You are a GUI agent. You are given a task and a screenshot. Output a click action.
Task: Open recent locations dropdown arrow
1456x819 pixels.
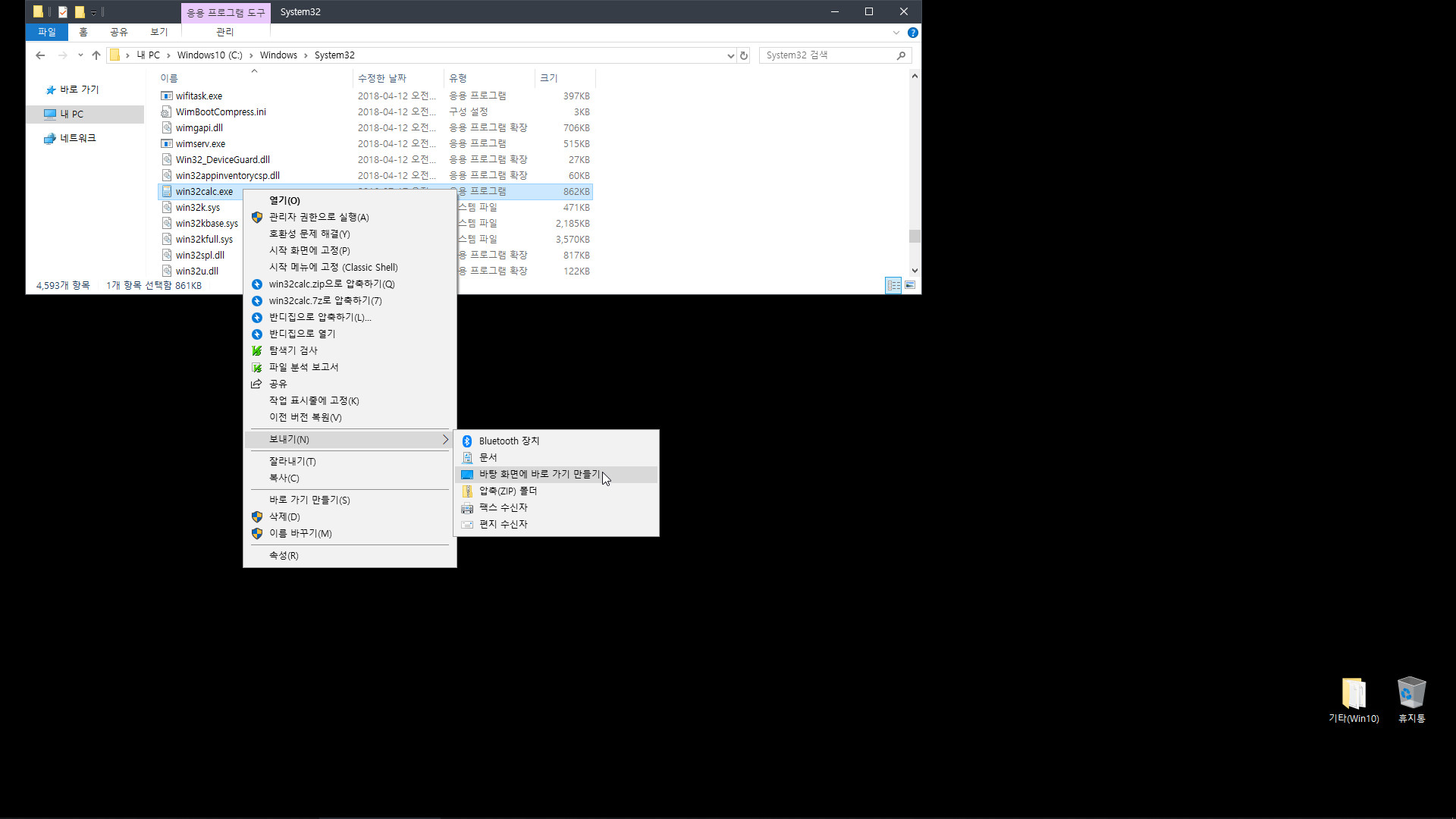(80, 55)
